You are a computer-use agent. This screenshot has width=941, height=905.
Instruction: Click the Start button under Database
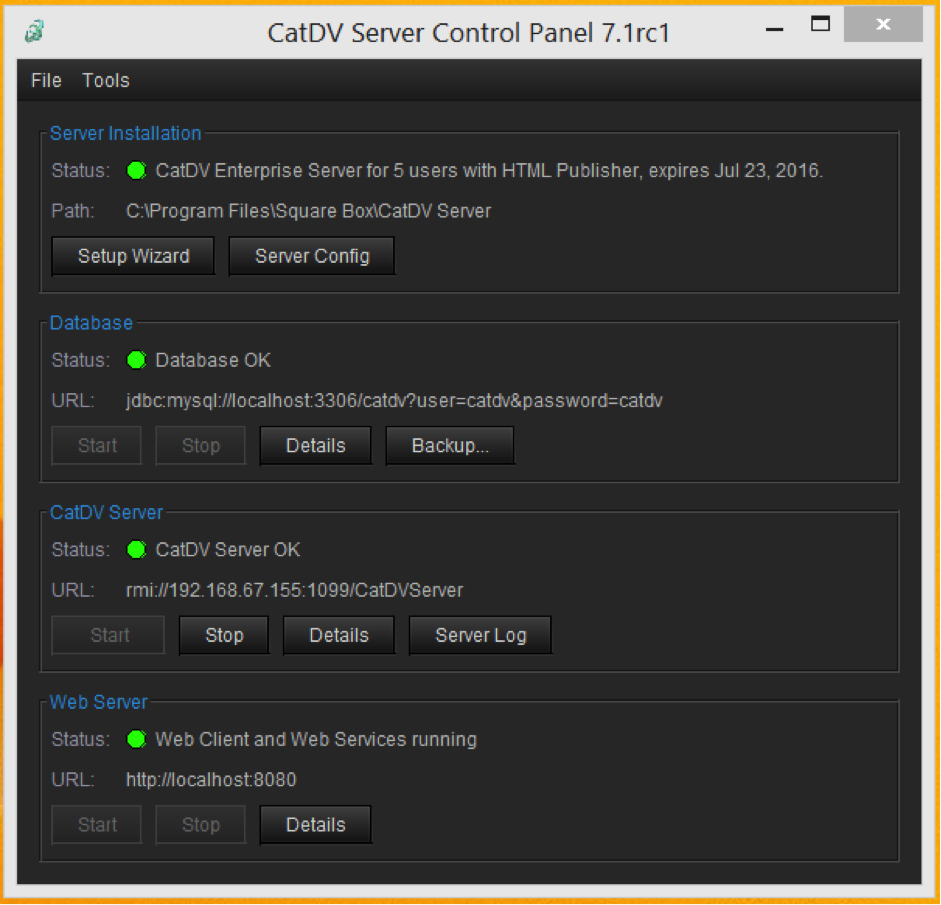(x=97, y=446)
